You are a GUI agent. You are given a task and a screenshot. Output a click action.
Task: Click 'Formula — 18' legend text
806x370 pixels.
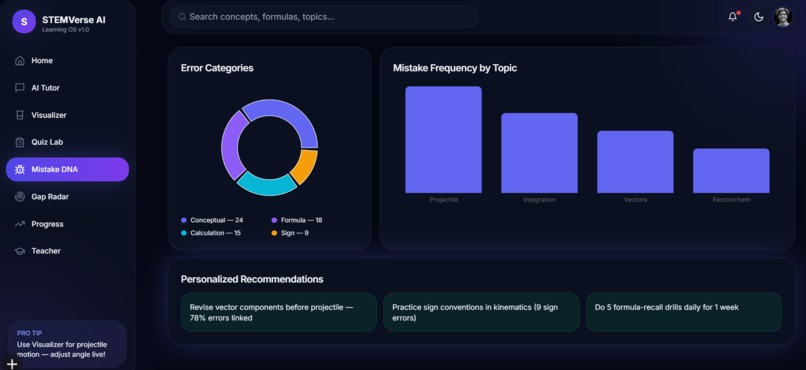pyautogui.click(x=301, y=220)
